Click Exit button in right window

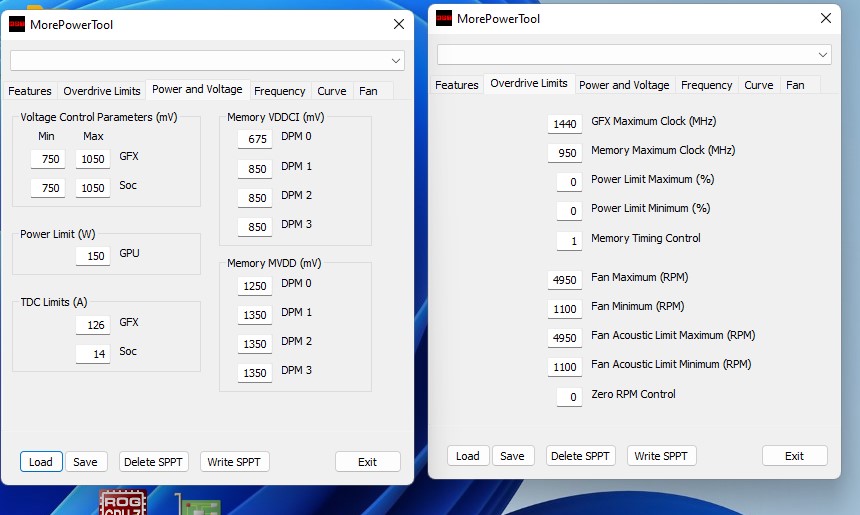click(794, 456)
